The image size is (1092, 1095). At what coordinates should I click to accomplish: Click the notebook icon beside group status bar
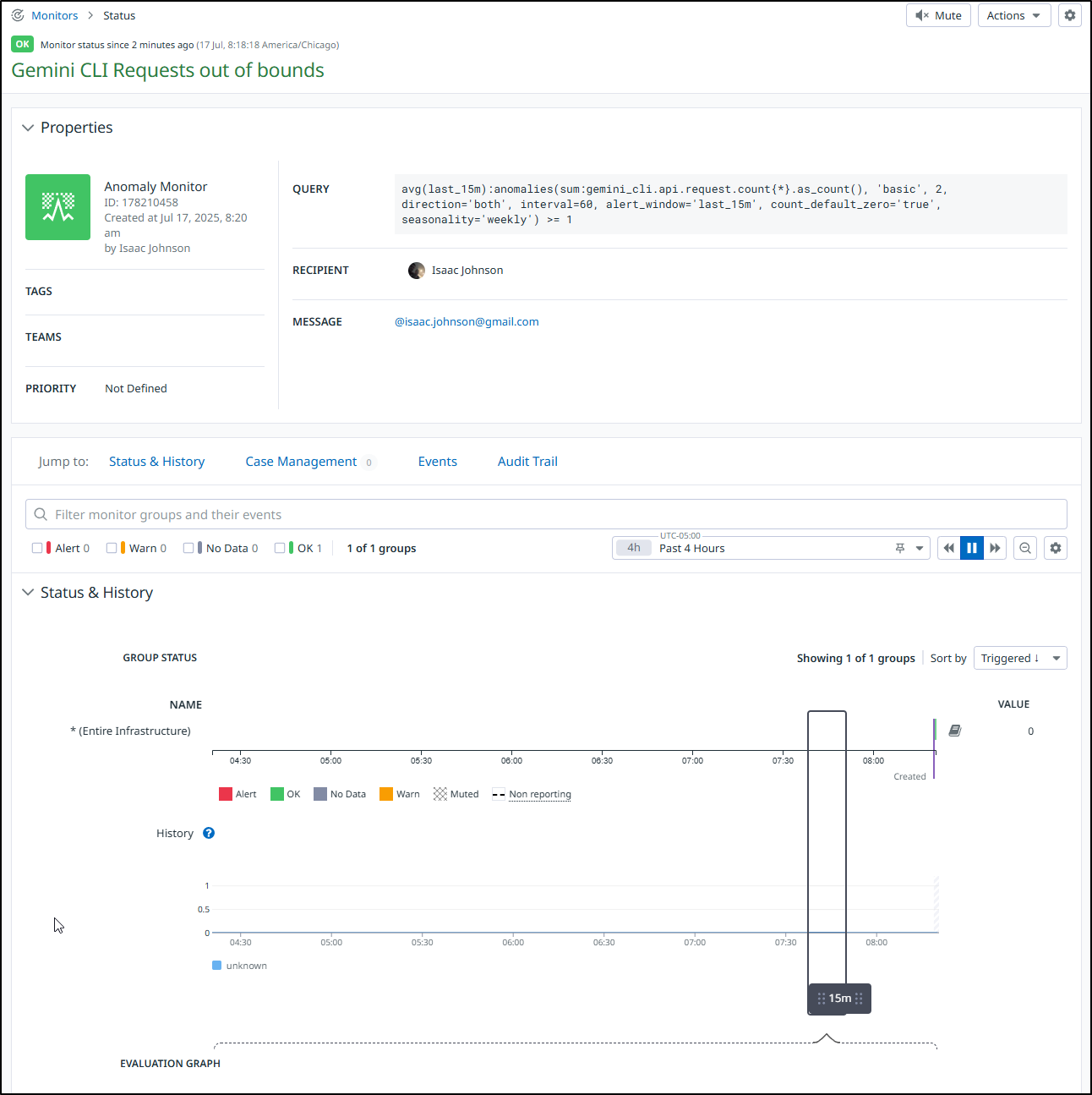click(x=955, y=731)
